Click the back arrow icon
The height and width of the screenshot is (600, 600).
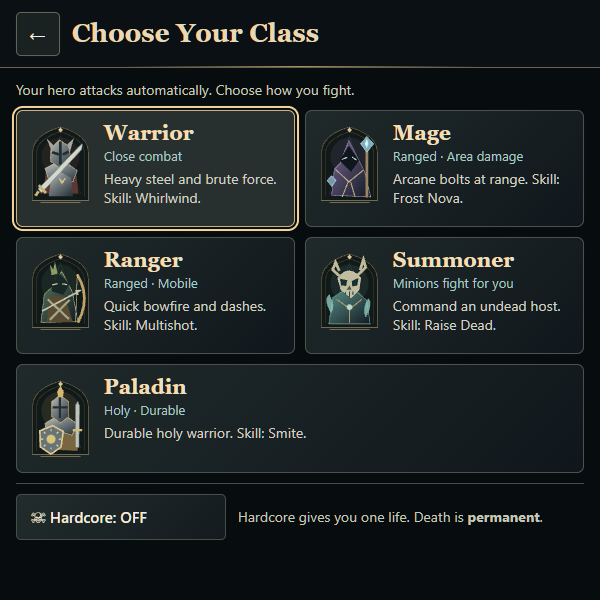coord(38,36)
